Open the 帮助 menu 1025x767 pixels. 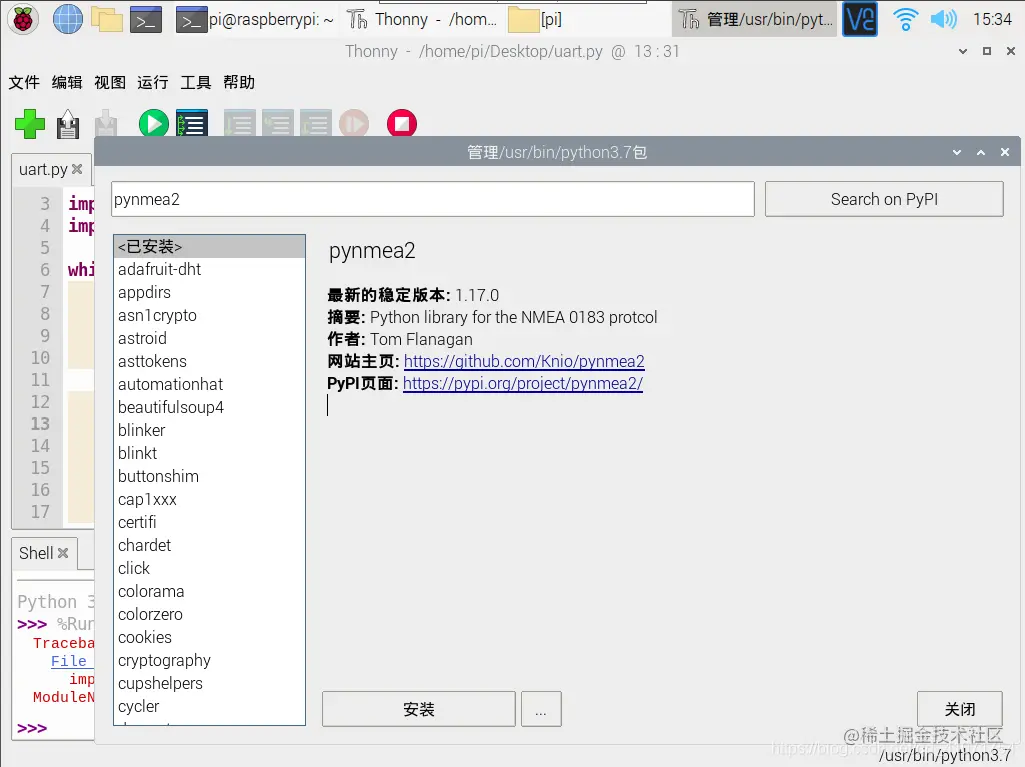coord(239,82)
